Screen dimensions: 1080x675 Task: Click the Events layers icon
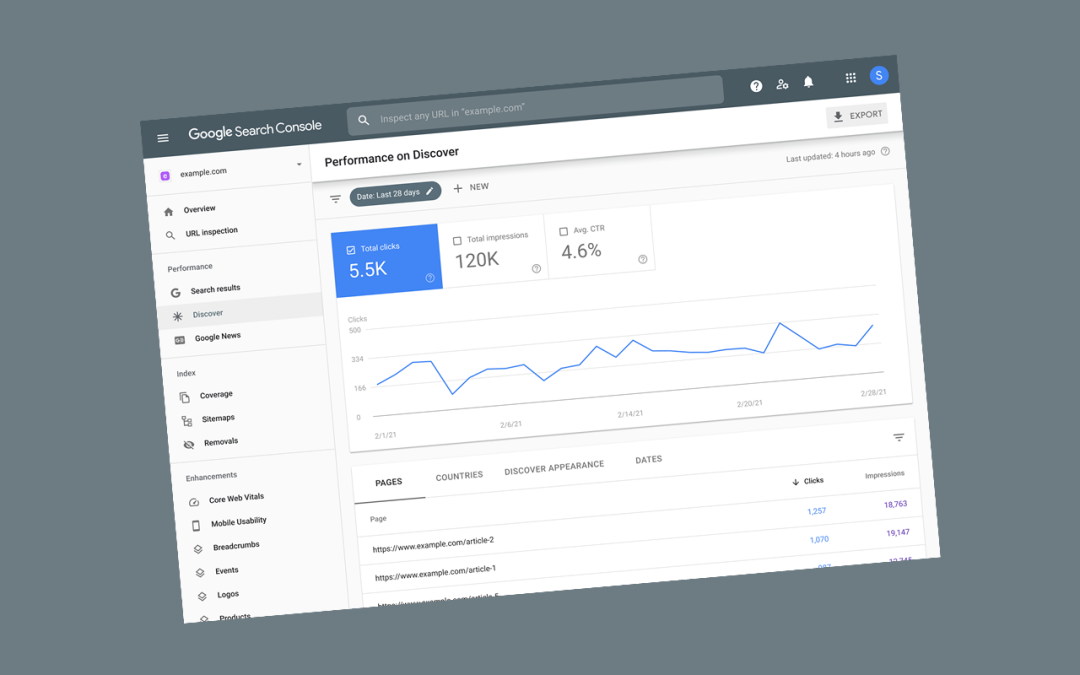[200, 573]
